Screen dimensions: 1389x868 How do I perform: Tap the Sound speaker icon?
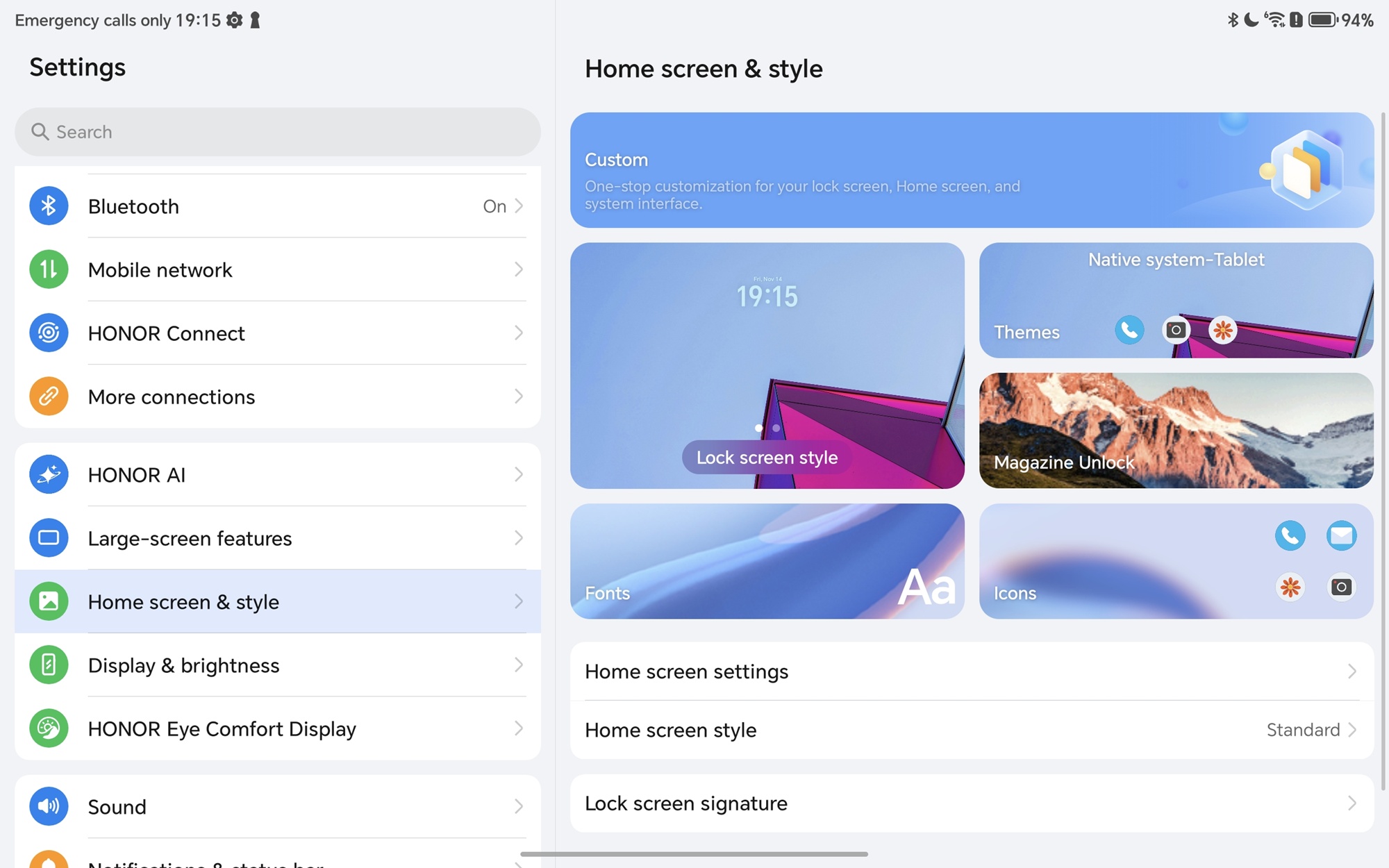coord(49,806)
